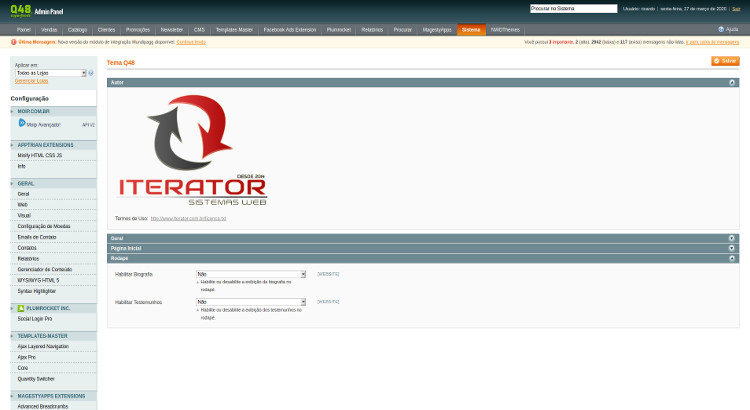Focus the Procurar no Sistema search field

(x=574, y=9)
